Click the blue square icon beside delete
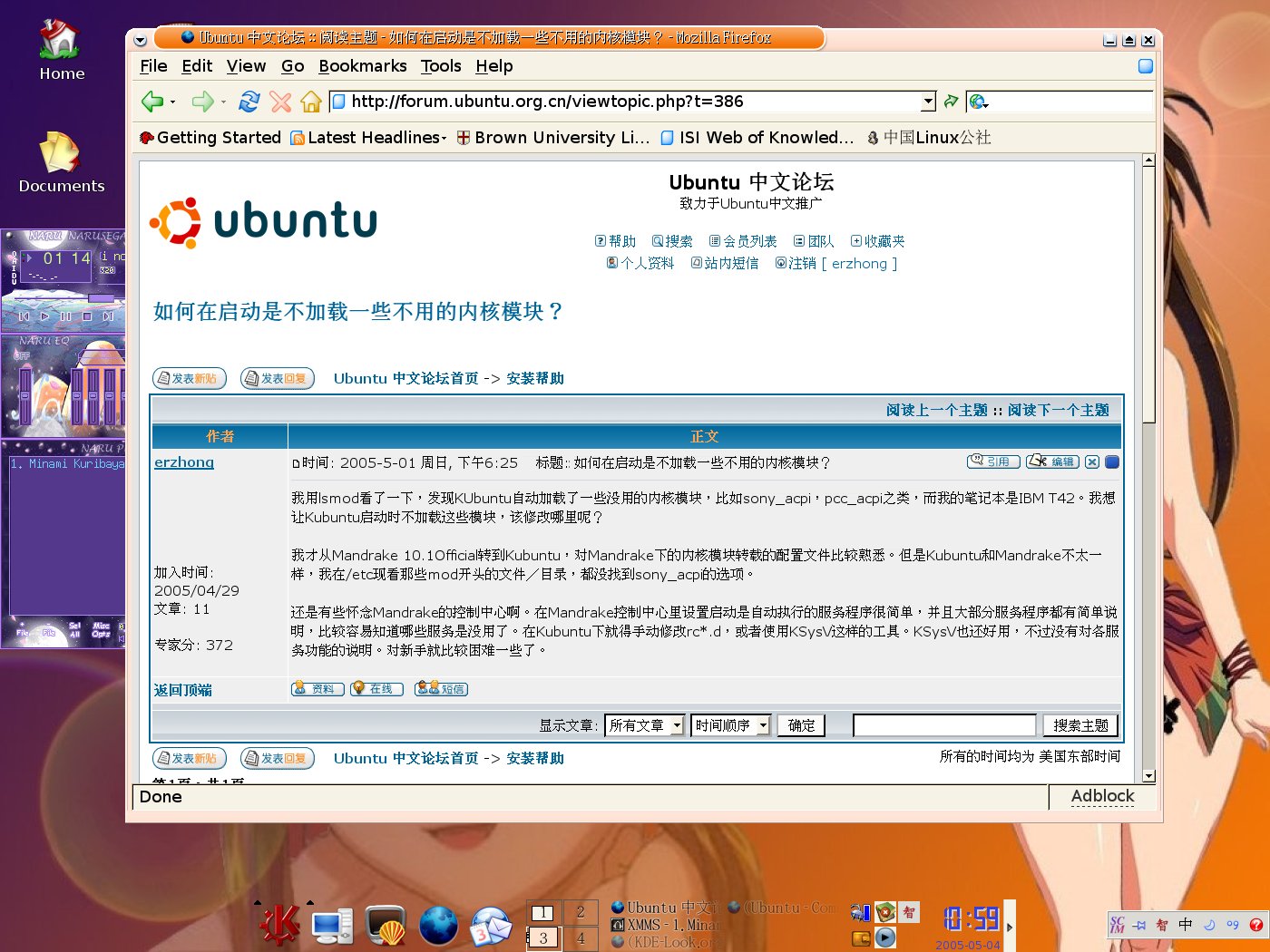1270x952 pixels. (1112, 461)
